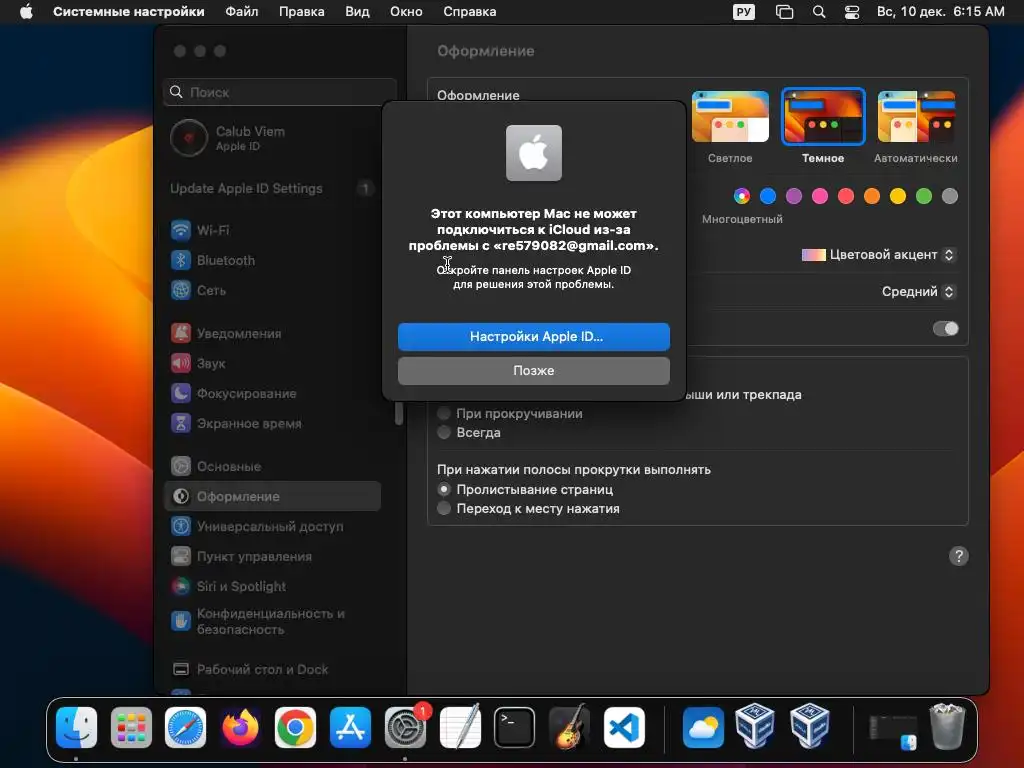Screen dimensions: 1024x768
Task: Open Spotlight search in menu bar
Action: (819, 12)
